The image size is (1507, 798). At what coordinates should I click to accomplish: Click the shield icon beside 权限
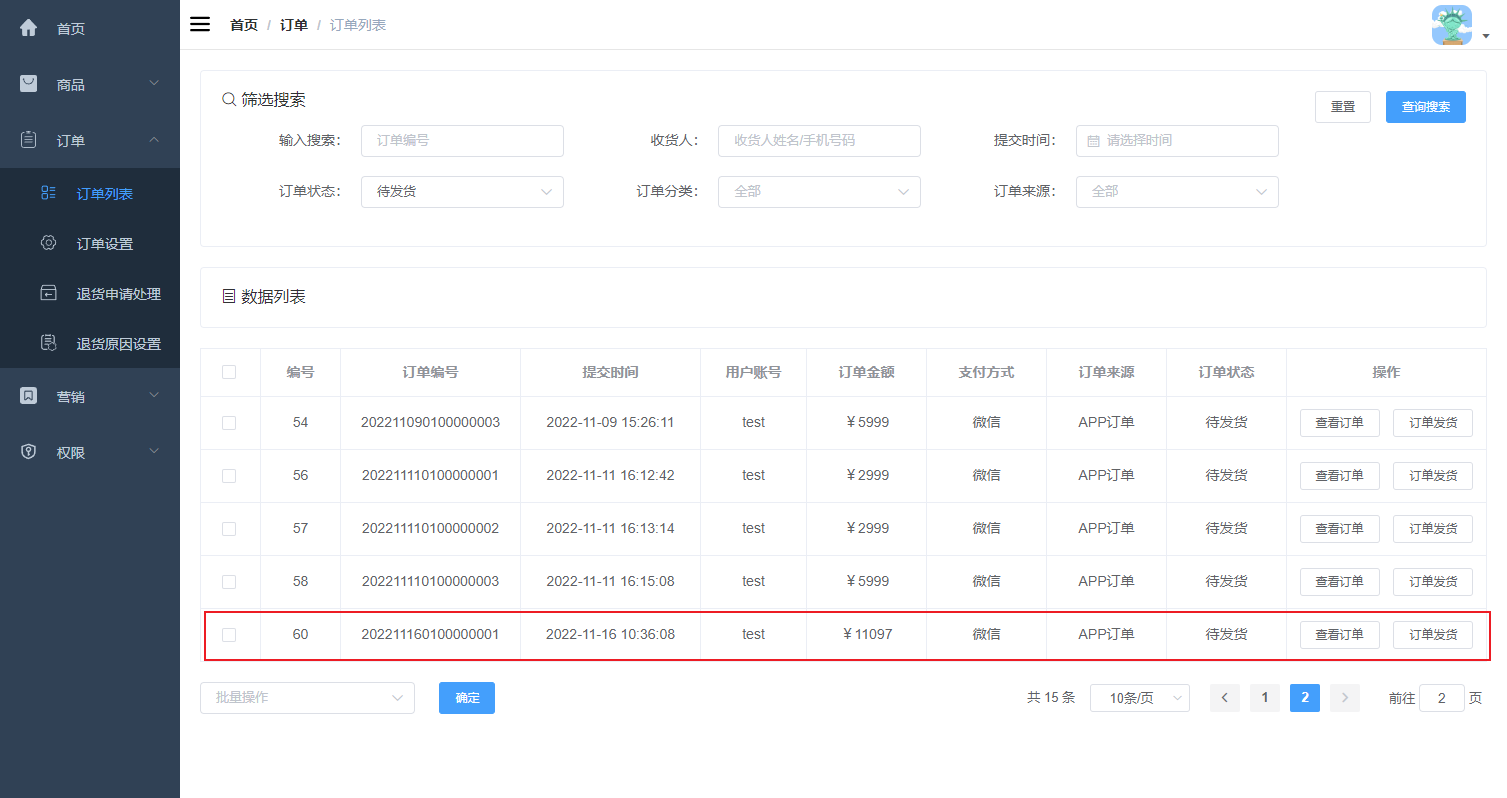[29, 452]
